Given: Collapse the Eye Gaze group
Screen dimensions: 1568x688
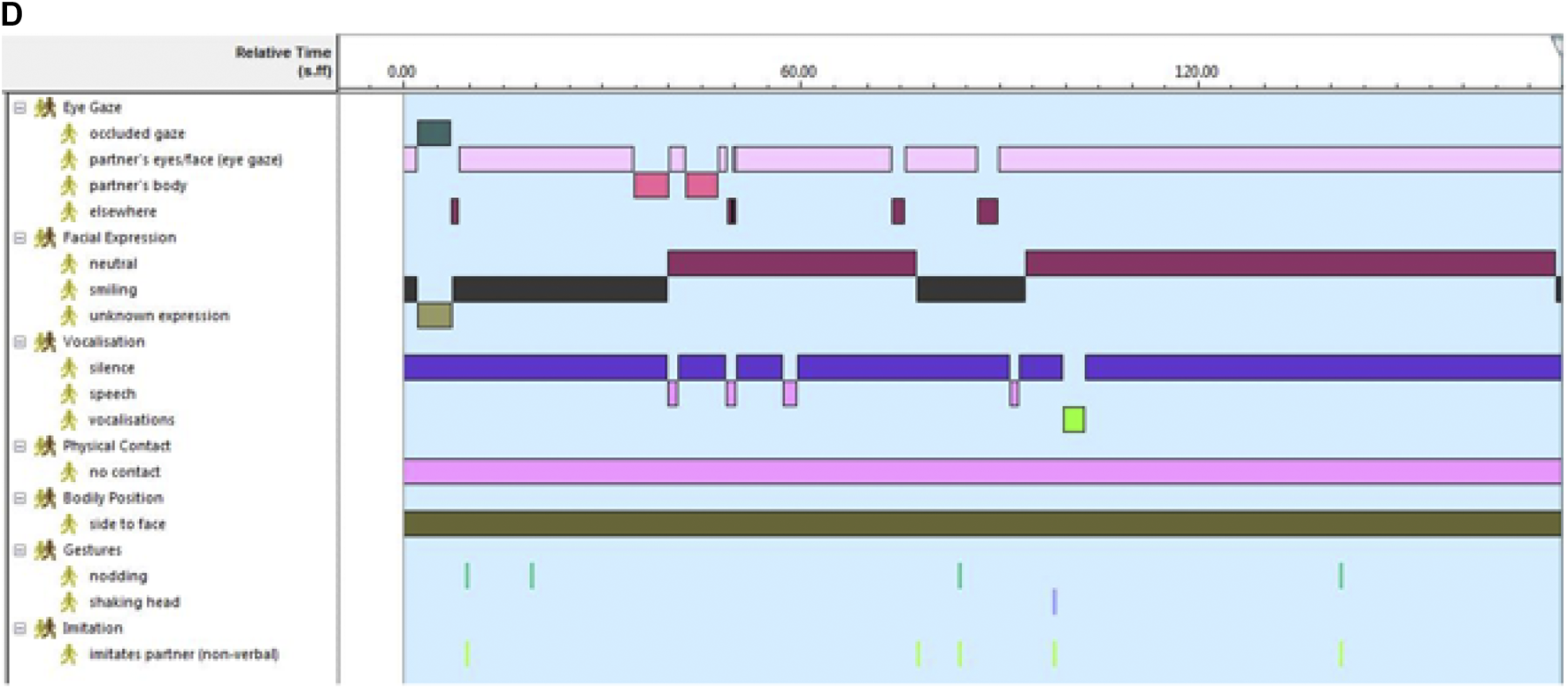Looking at the screenshot, I should (19, 108).
